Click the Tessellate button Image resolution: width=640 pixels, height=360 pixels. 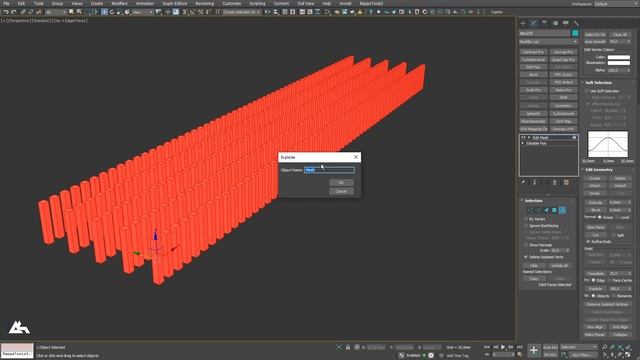coord(595,273)
